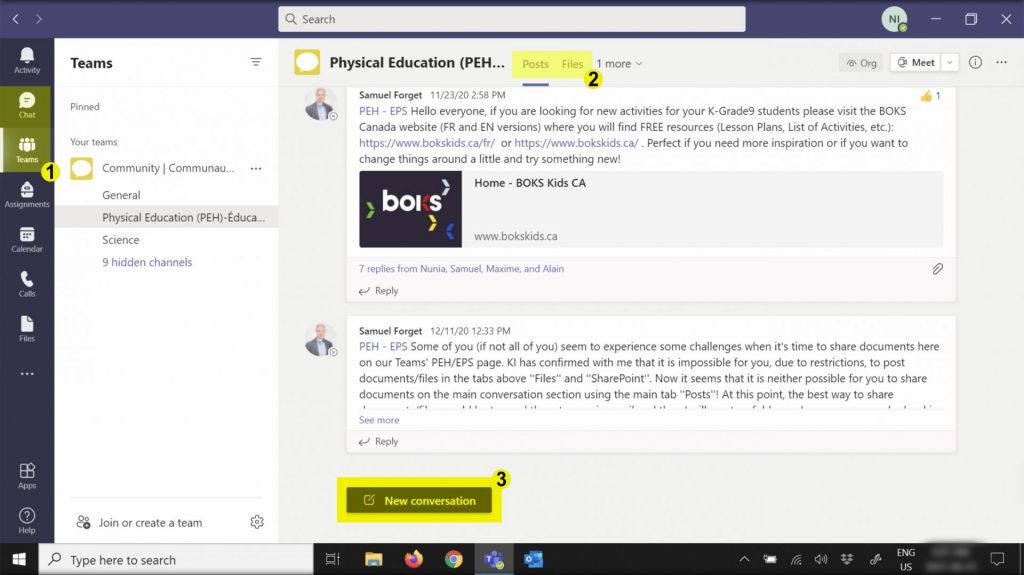Open the www.bokskids.ca/ English link

pyautogui.click(x=576, y=143)
